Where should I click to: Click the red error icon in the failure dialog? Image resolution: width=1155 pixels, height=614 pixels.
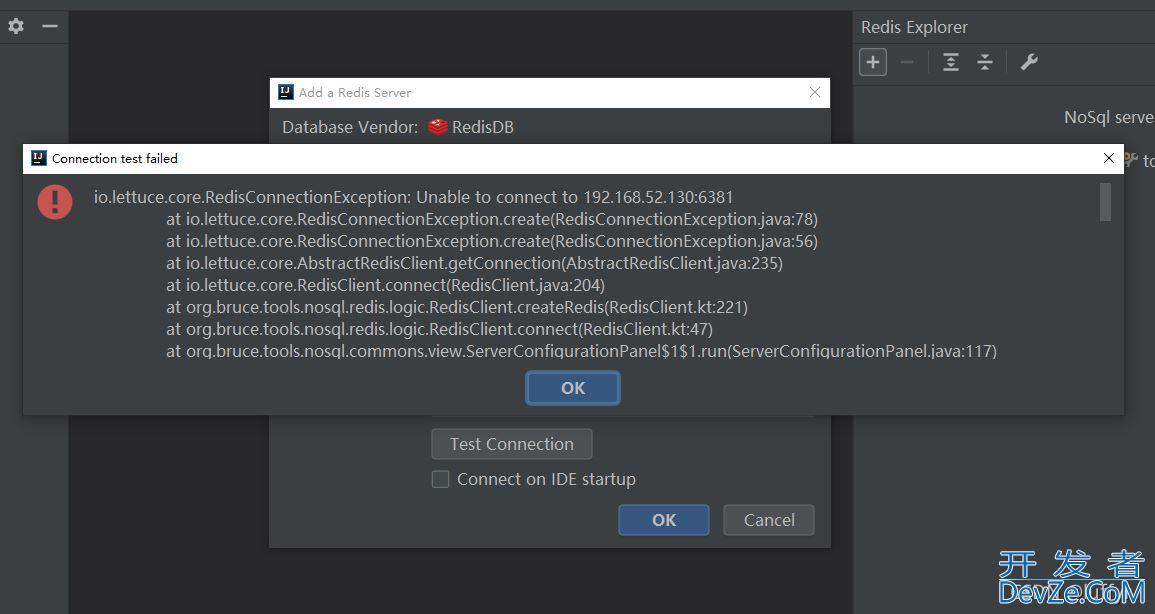click(x=55, y=202)
